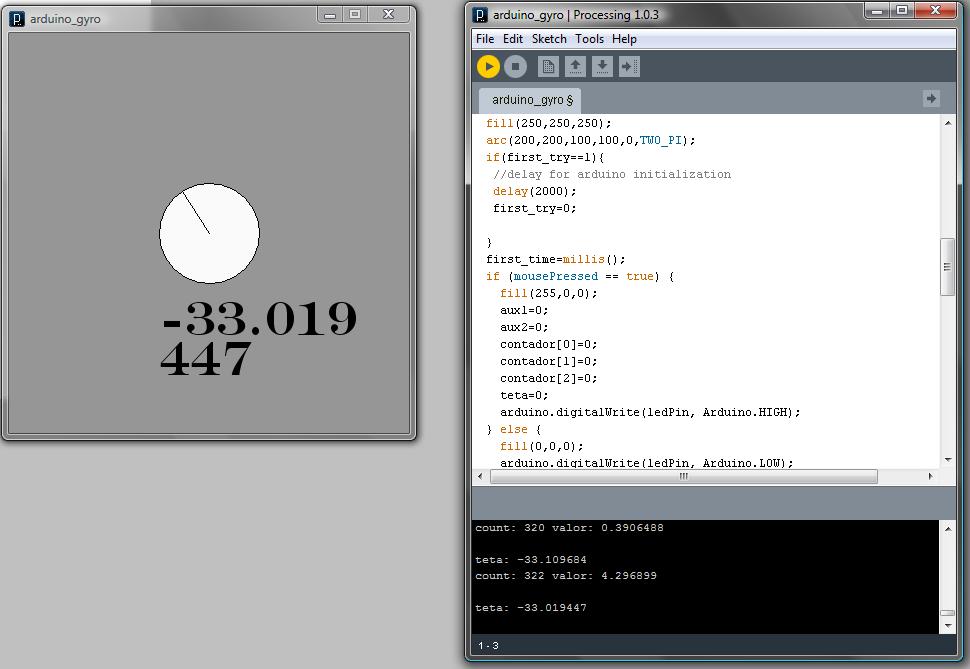This screenshot has width=970, height=669.
Task: Click the comment '//delay for arduino initialization'
Action: click(612, 175)
